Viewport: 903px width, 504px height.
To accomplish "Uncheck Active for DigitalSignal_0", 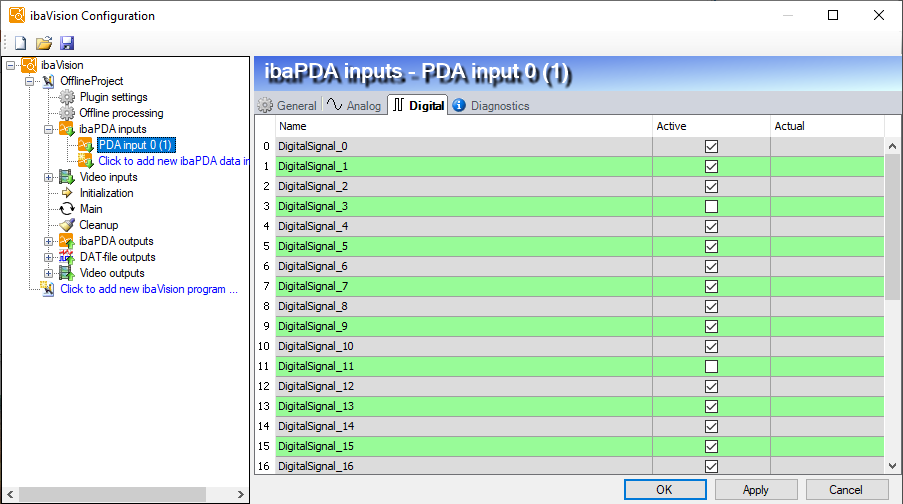I will [711, 146].
